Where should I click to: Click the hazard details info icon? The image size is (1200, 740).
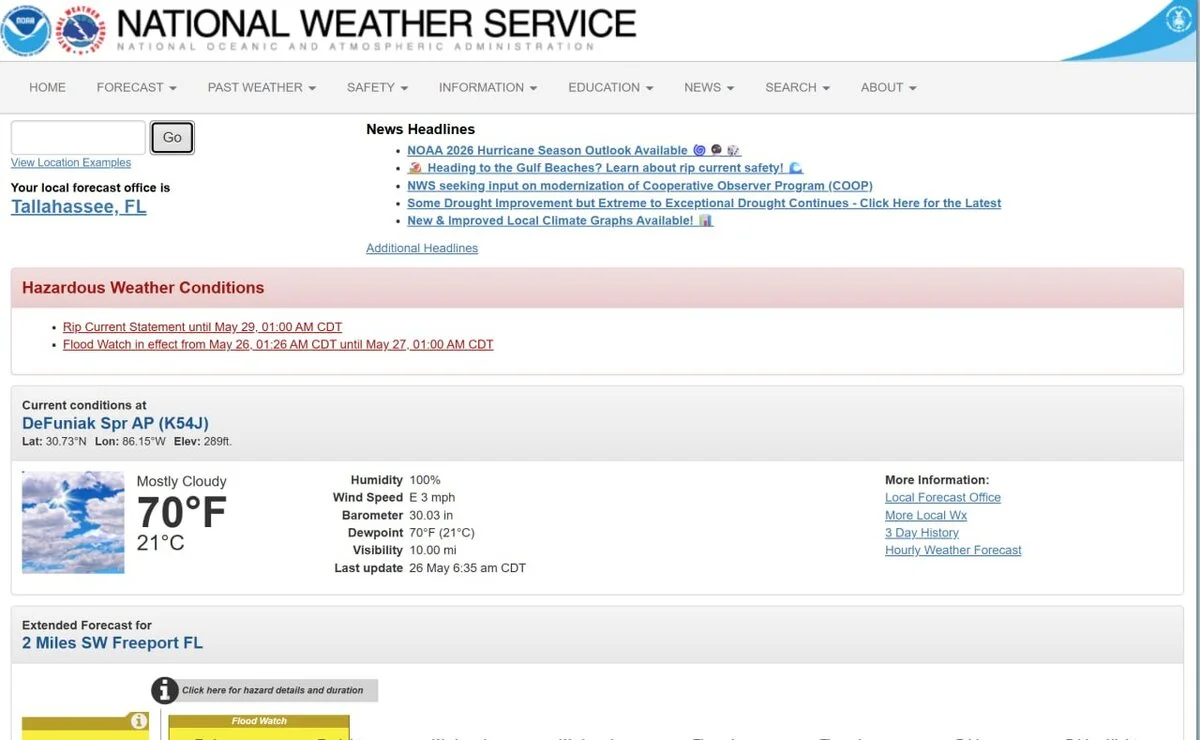tap(164, 690)
